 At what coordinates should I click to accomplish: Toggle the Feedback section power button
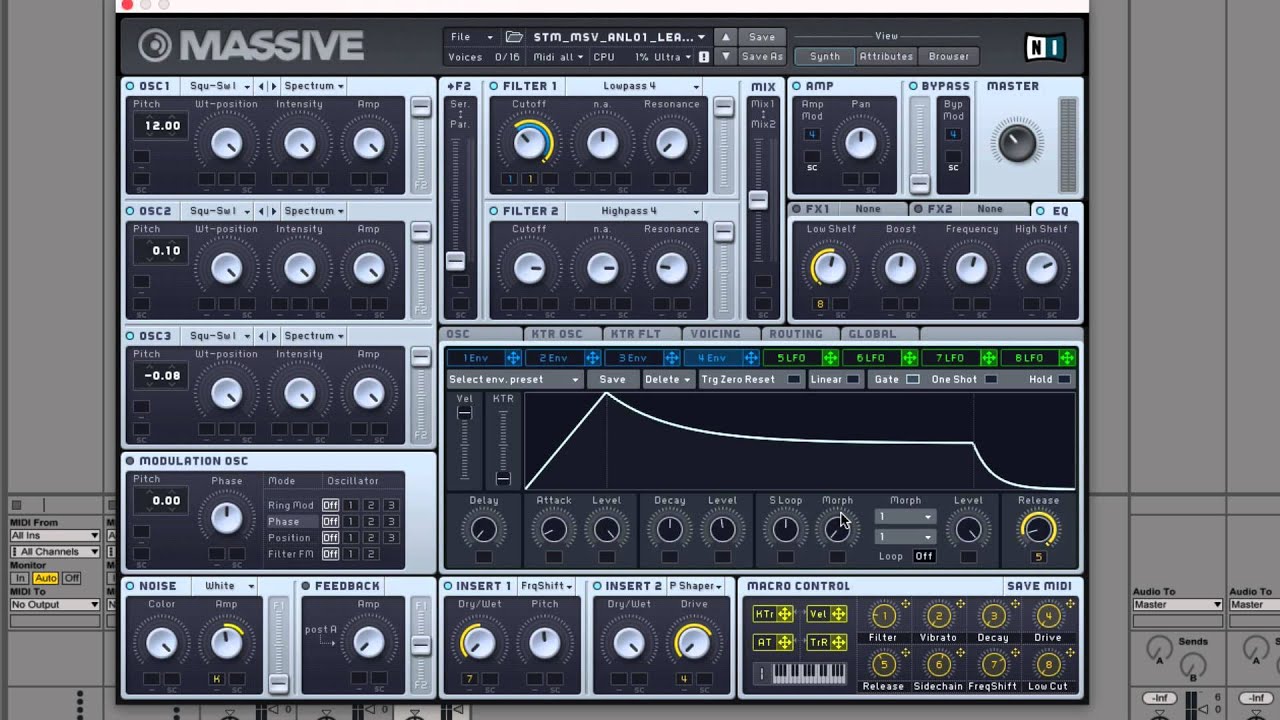pyautogui.click(x=306, y=586)
